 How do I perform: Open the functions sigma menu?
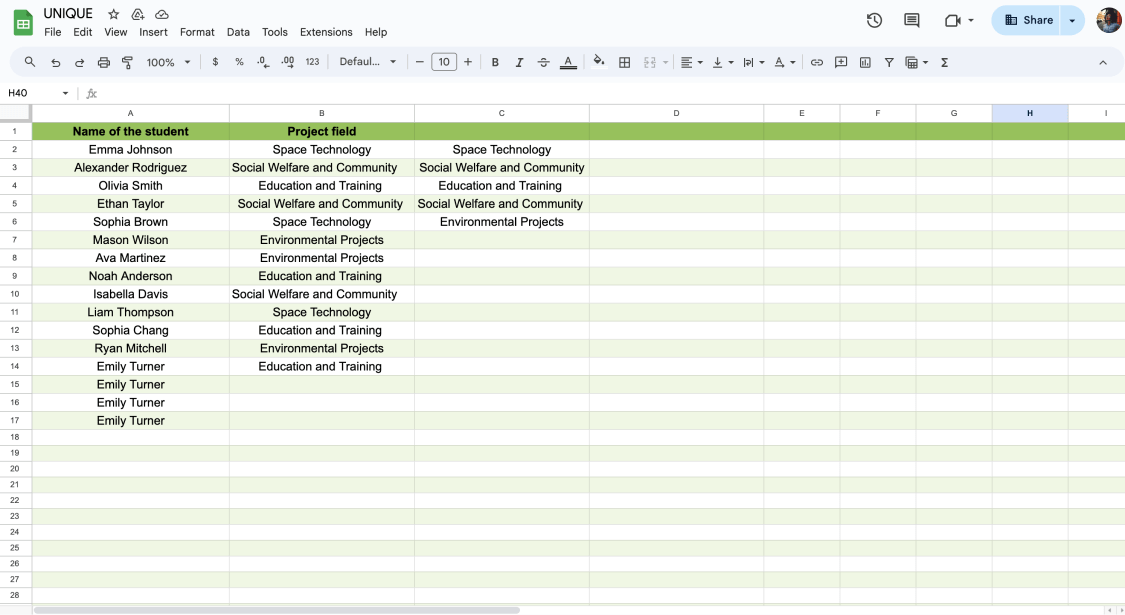(x=944, y=62)
